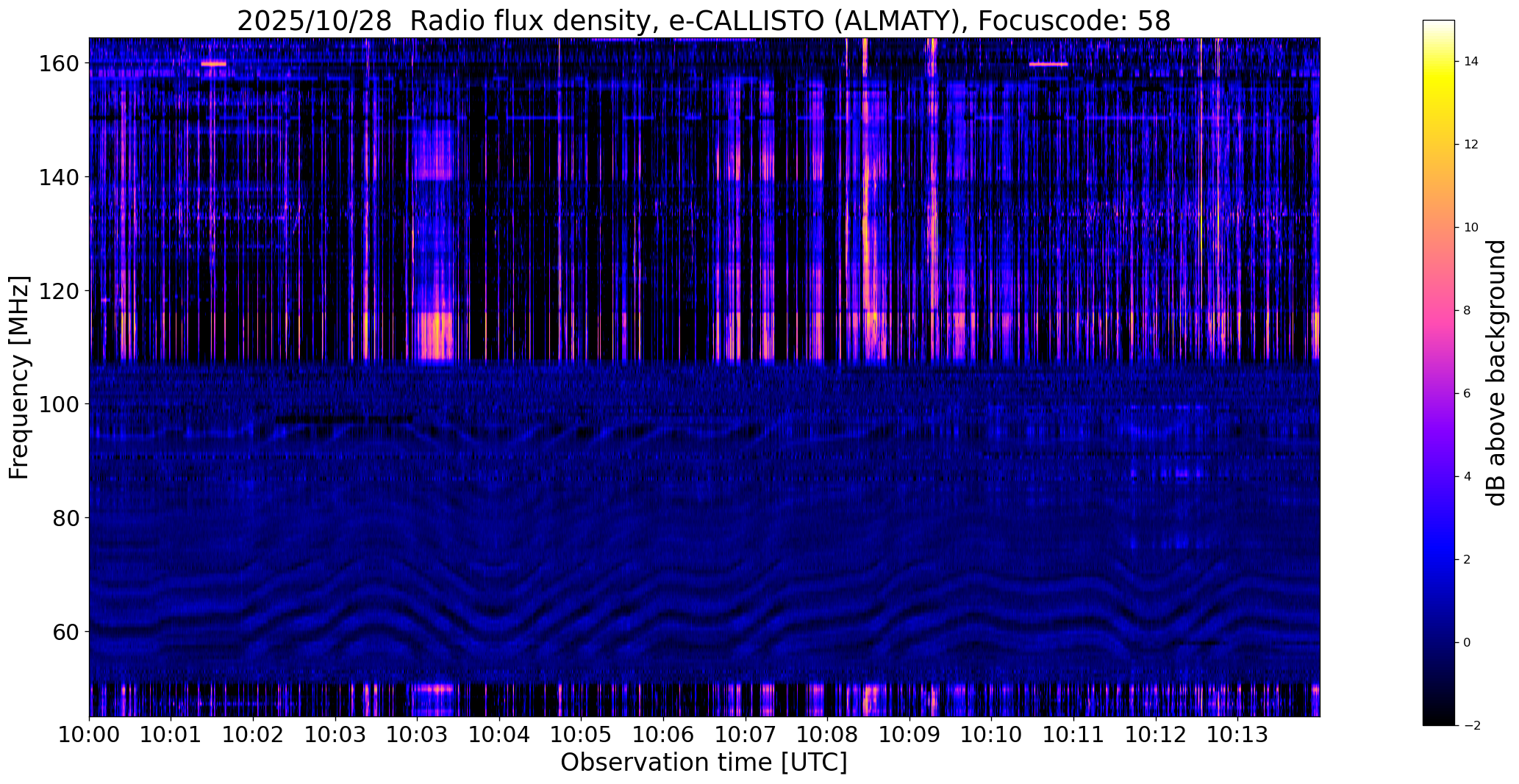Click the 'dB above background' colorbar label

[1496, 373]
